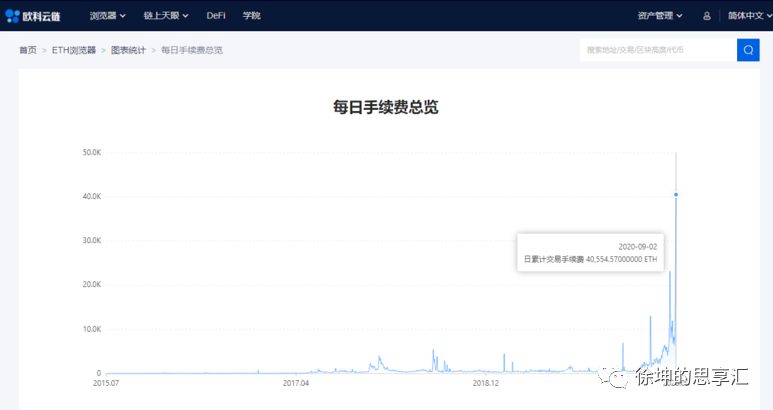This screenshot has height=410, width=773.
Task: Navigate to 图表统计 breadcrumb link
Action: click(128, 50)
